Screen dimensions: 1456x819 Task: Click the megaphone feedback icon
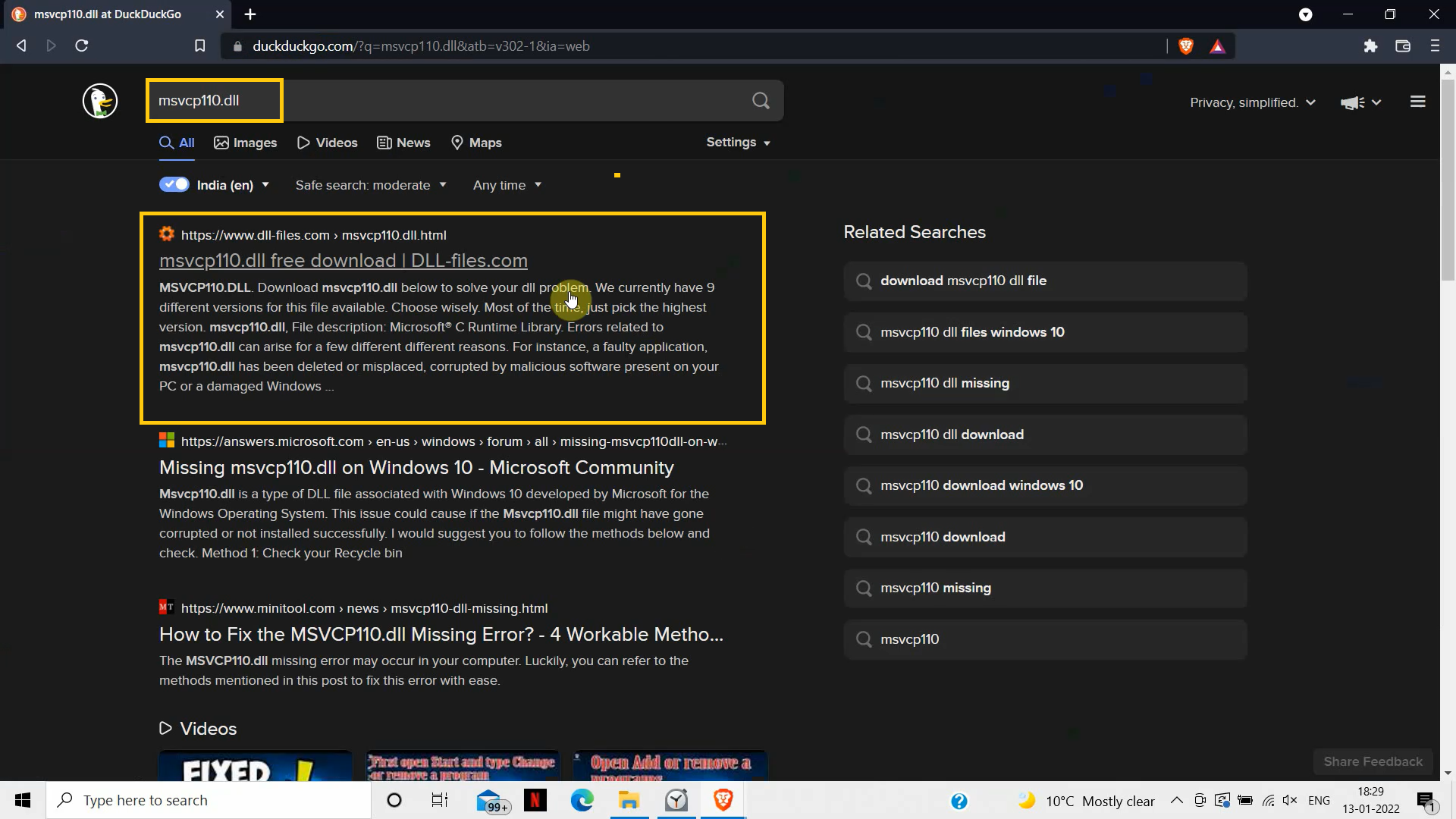pos(1352,102)
